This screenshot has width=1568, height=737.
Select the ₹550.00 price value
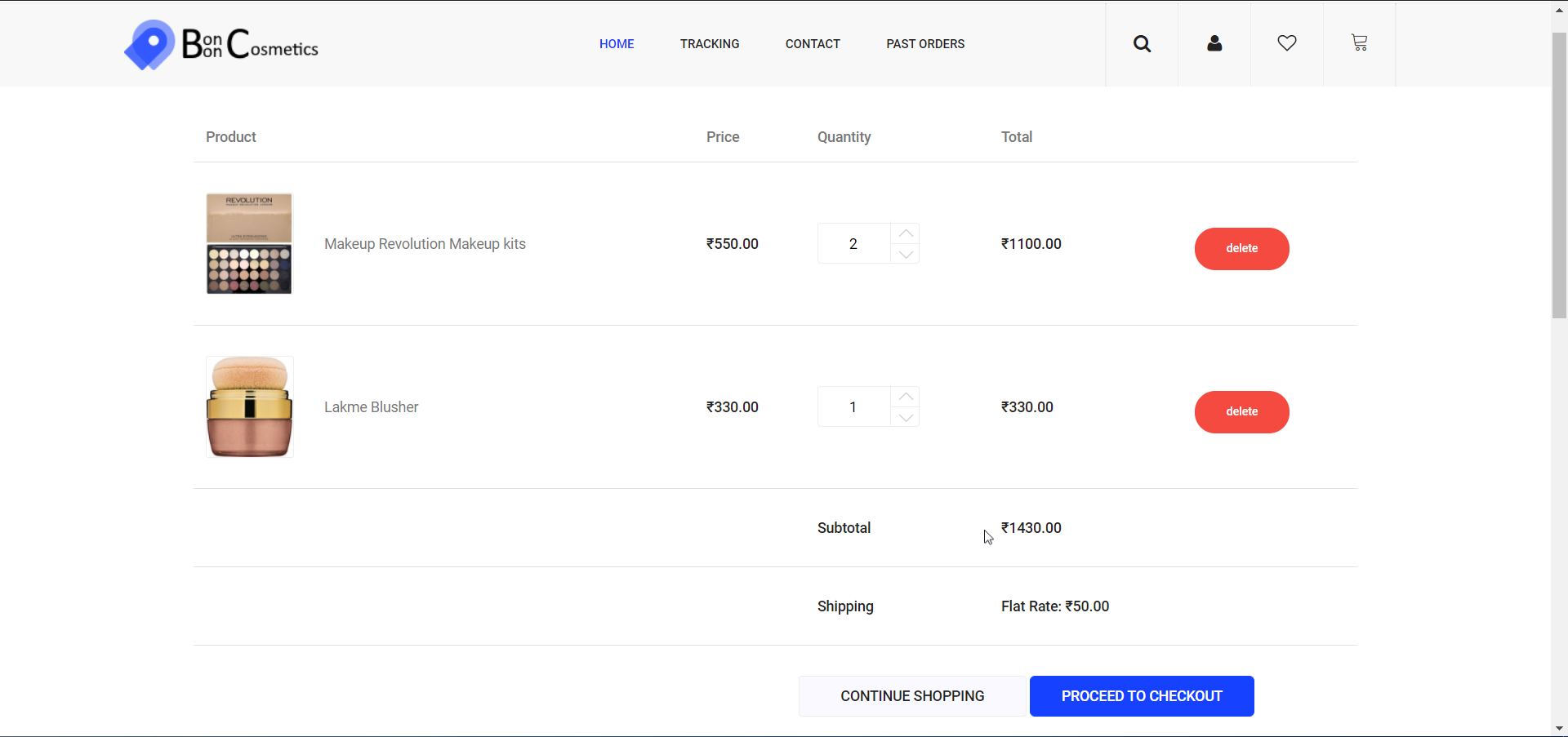tap(733, 244)
